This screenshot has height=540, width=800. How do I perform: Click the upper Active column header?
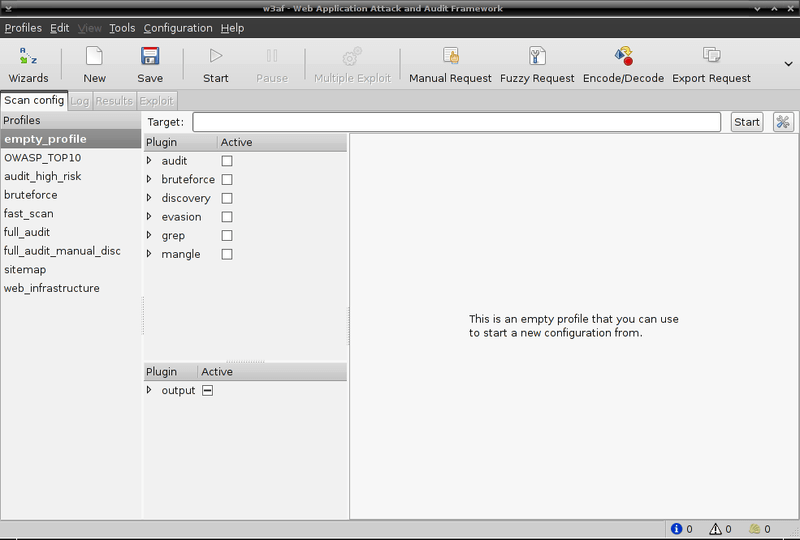282,142
